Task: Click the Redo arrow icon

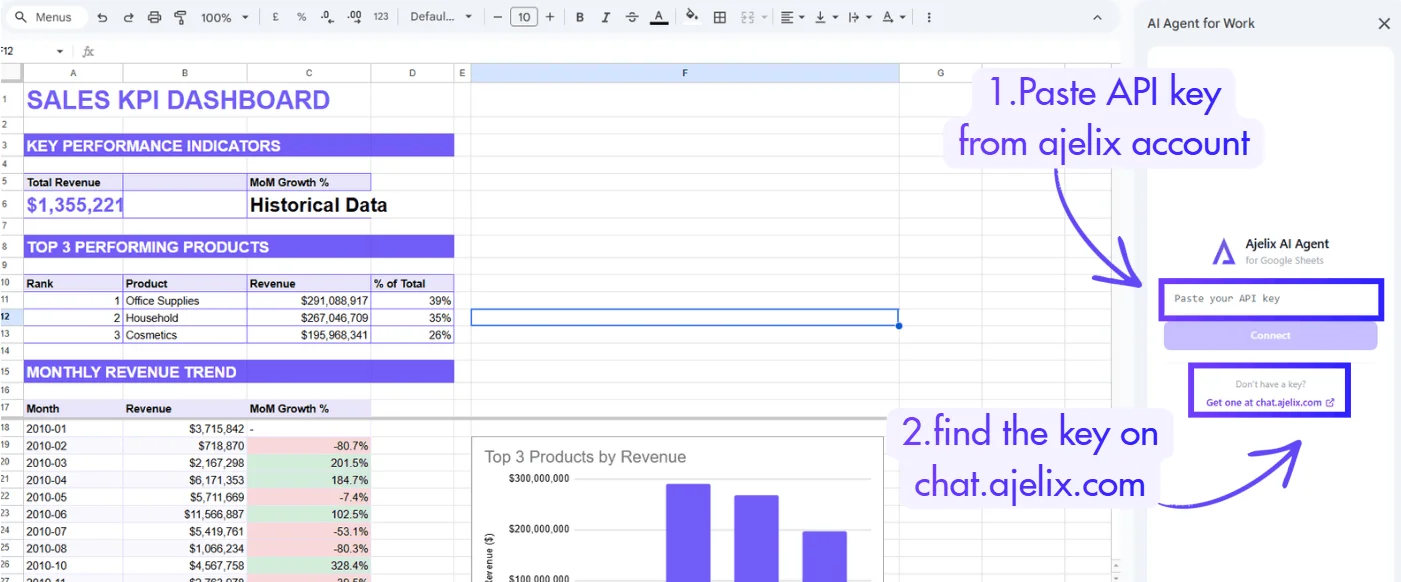Action: (128, 17)
